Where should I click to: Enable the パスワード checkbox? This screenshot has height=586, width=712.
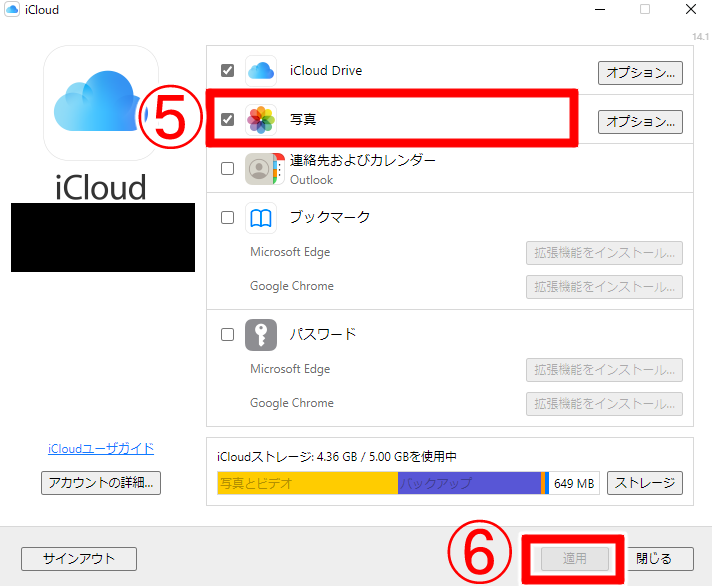227,335
